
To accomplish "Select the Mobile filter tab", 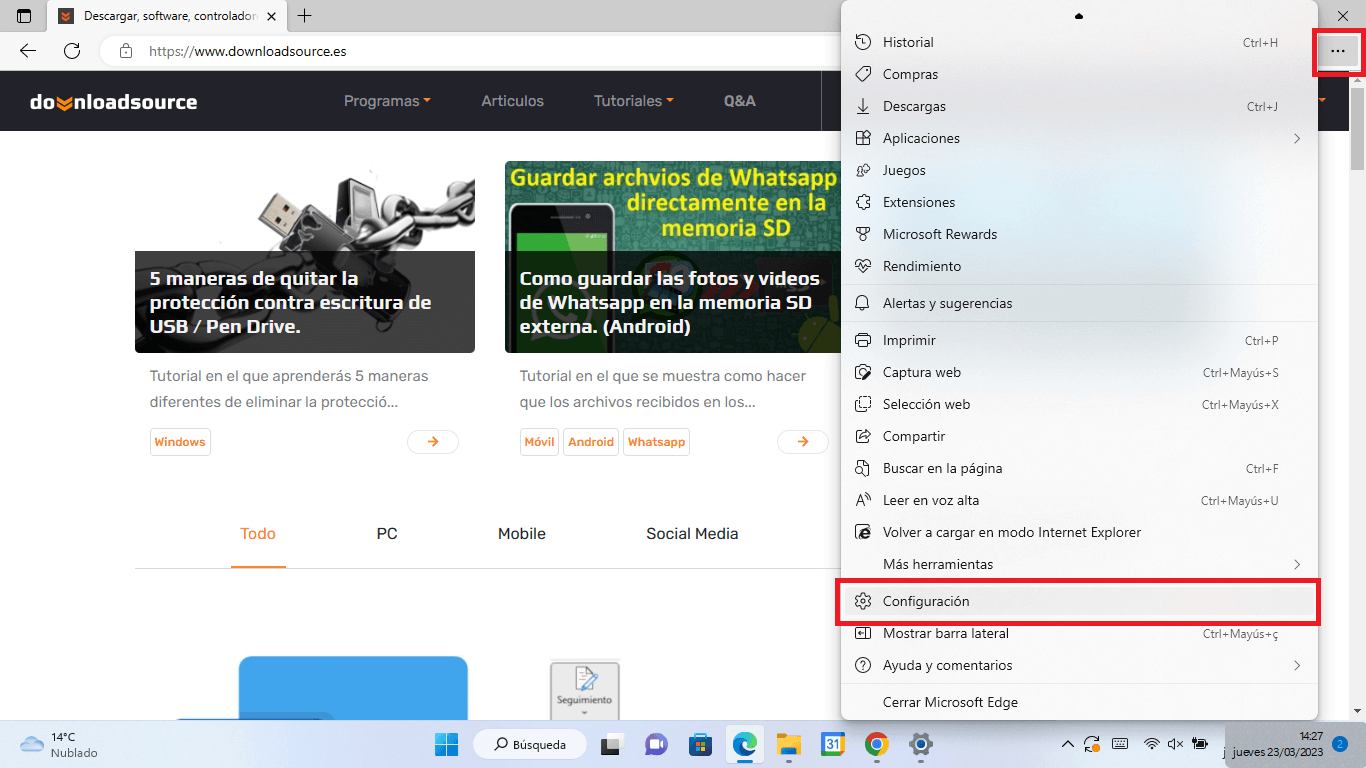I will (x=522, y=534).
